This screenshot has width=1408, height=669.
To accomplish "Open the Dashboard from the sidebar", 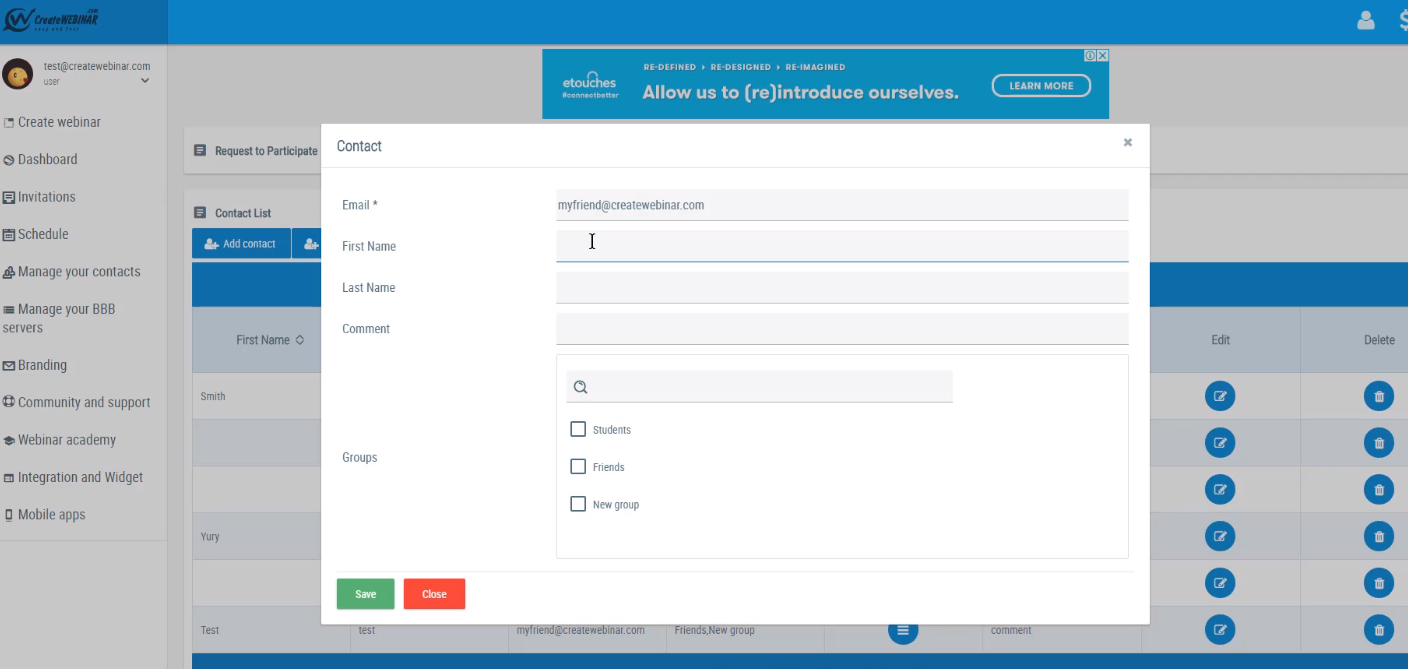I will (47, 159).
